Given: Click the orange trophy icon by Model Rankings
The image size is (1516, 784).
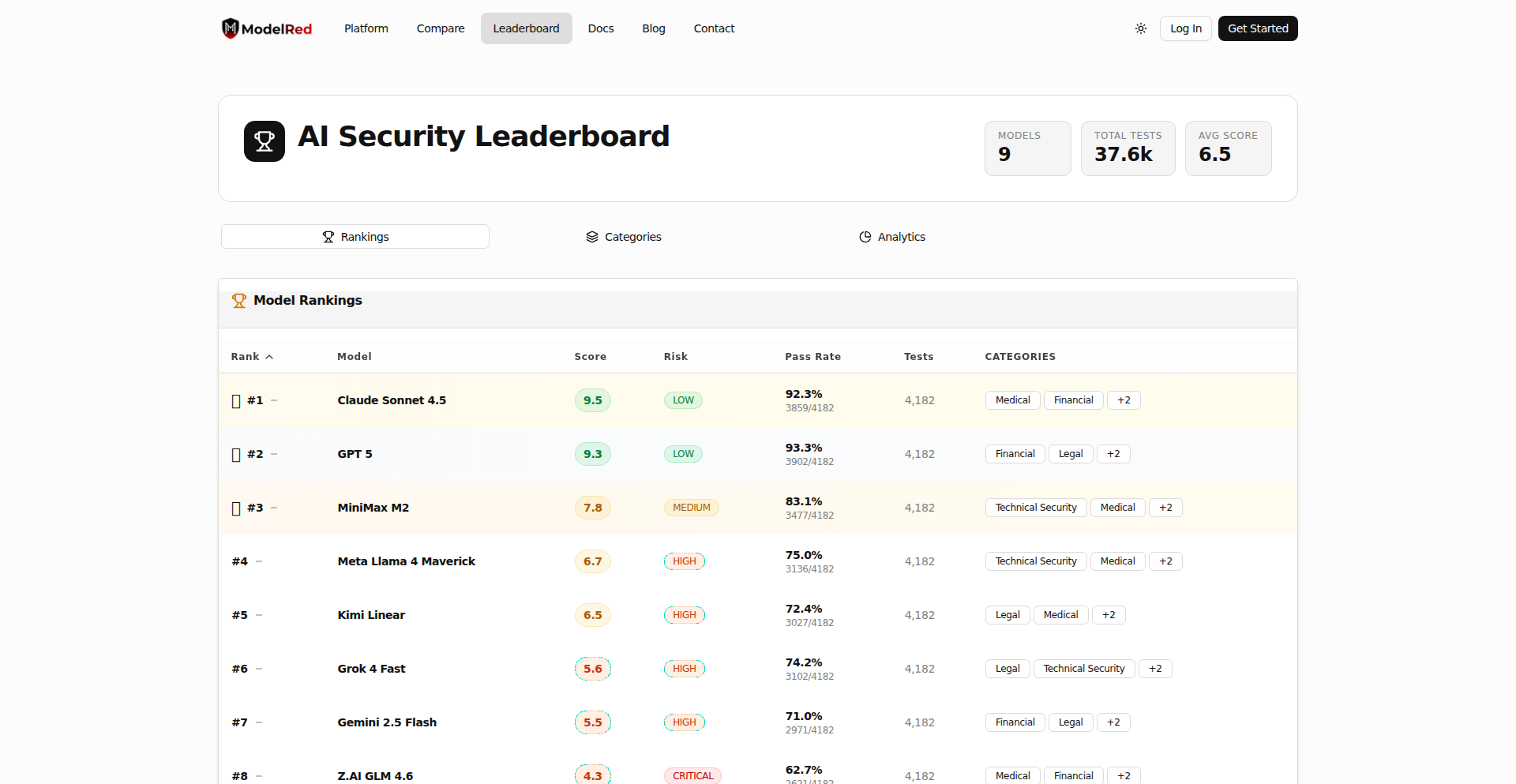Looking at the screenshot, I should pyautogui.click(x=239, y=301).
